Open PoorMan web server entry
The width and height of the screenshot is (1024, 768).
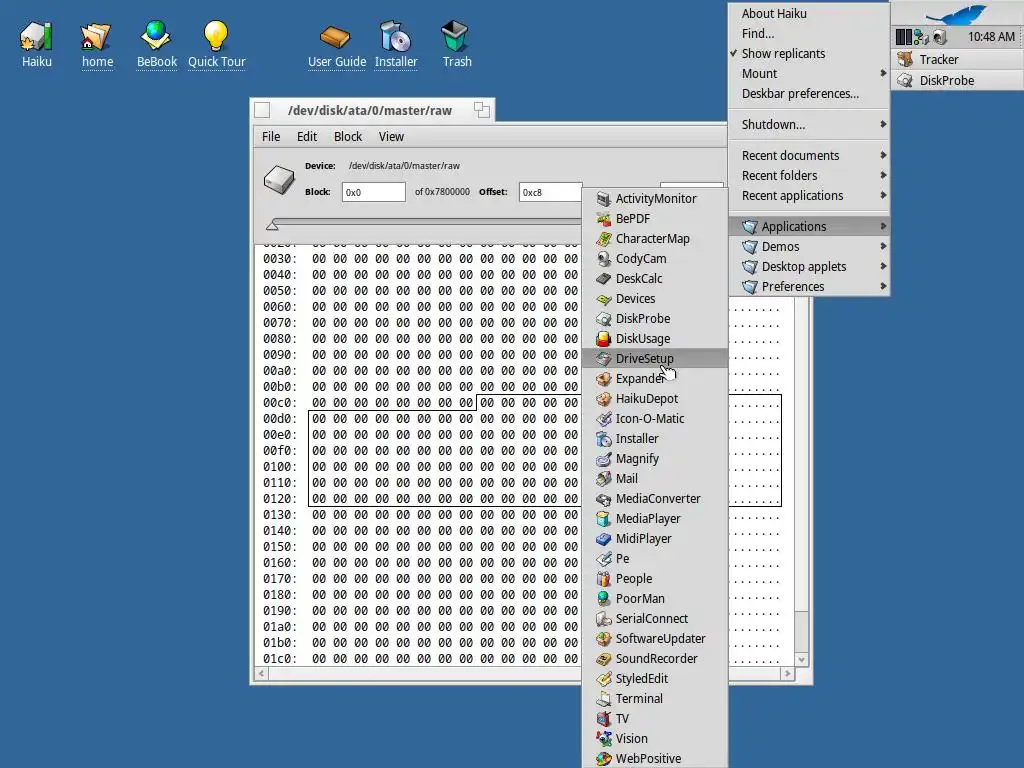point(655,599)
